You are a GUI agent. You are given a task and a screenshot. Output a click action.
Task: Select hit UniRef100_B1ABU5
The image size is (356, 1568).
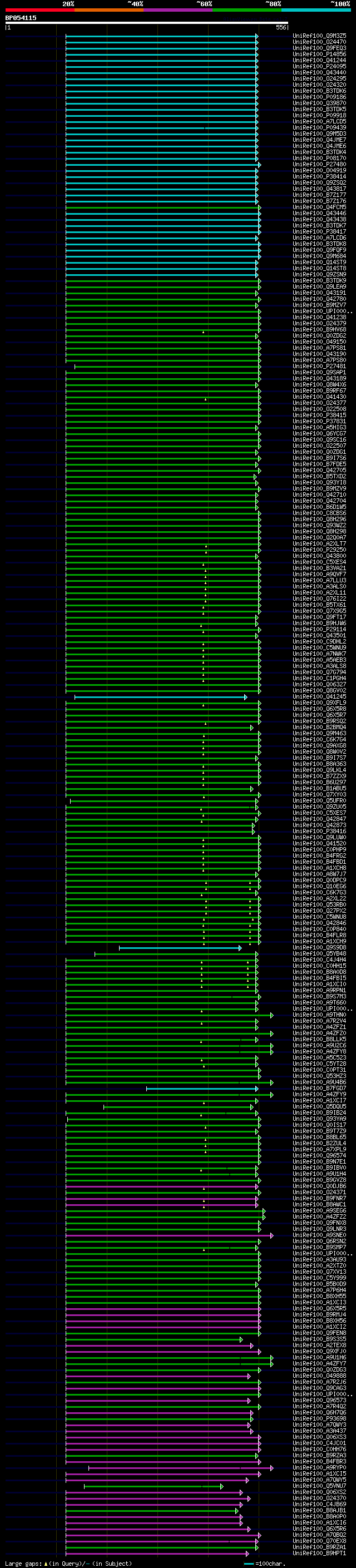point(319,789)
